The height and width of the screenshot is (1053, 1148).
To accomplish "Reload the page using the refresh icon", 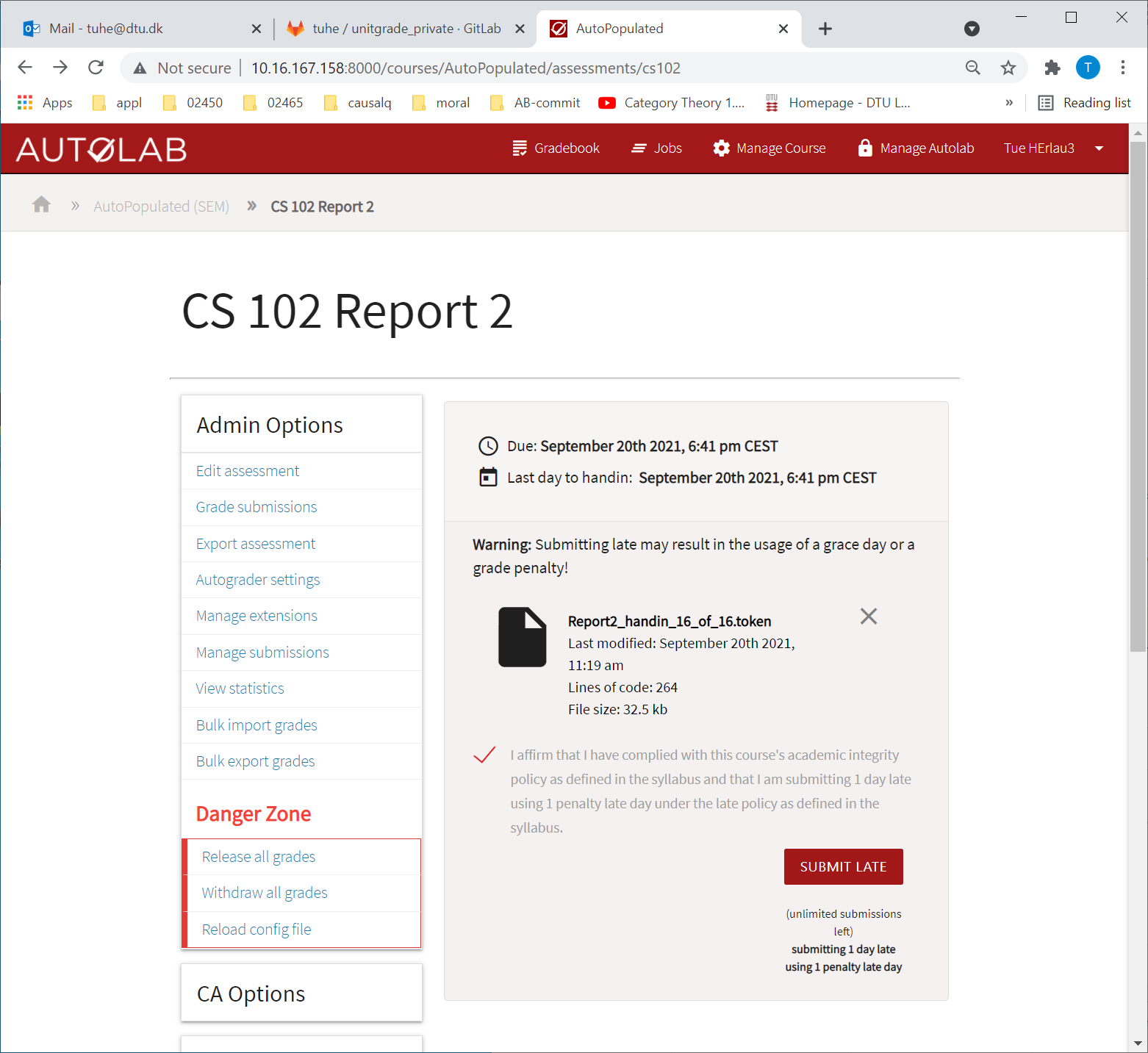I will click(96, 68).
